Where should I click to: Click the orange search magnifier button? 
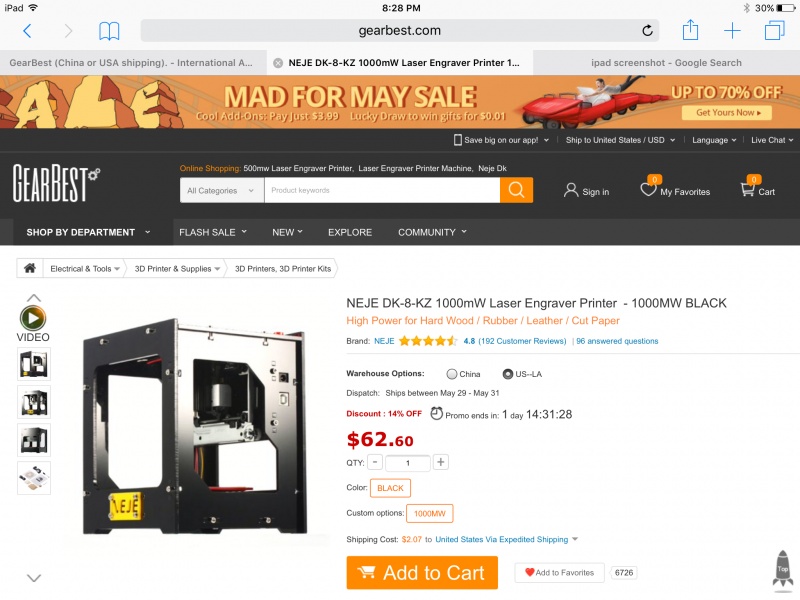(516, 190)
